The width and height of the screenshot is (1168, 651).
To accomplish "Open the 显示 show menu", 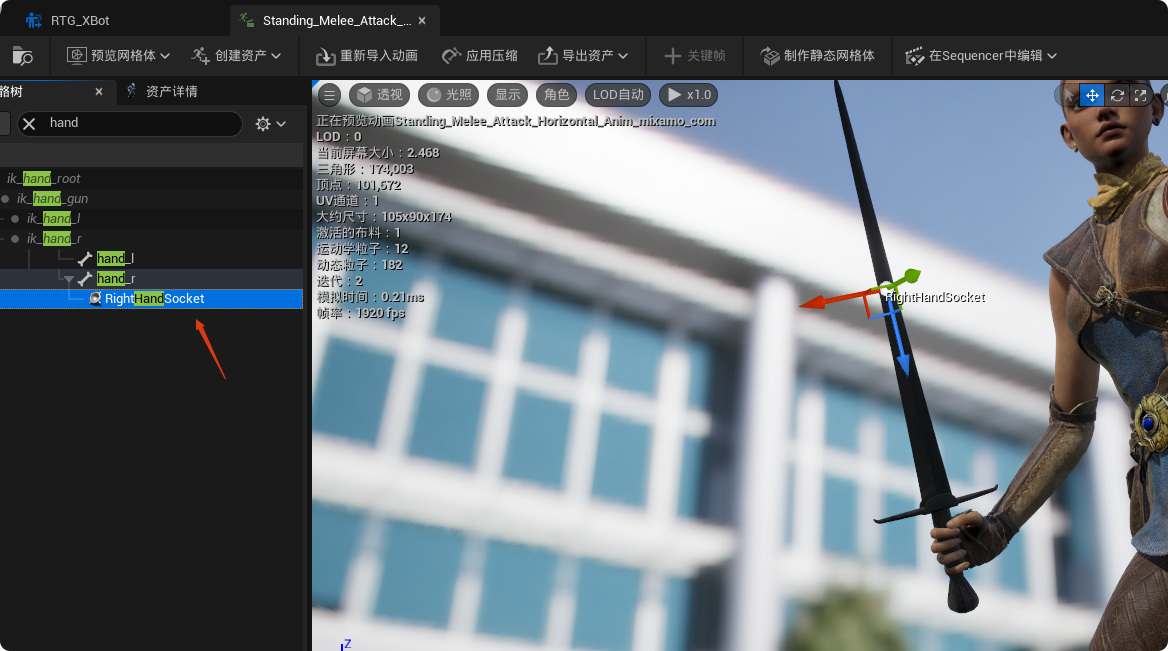I will pos(508,95).
